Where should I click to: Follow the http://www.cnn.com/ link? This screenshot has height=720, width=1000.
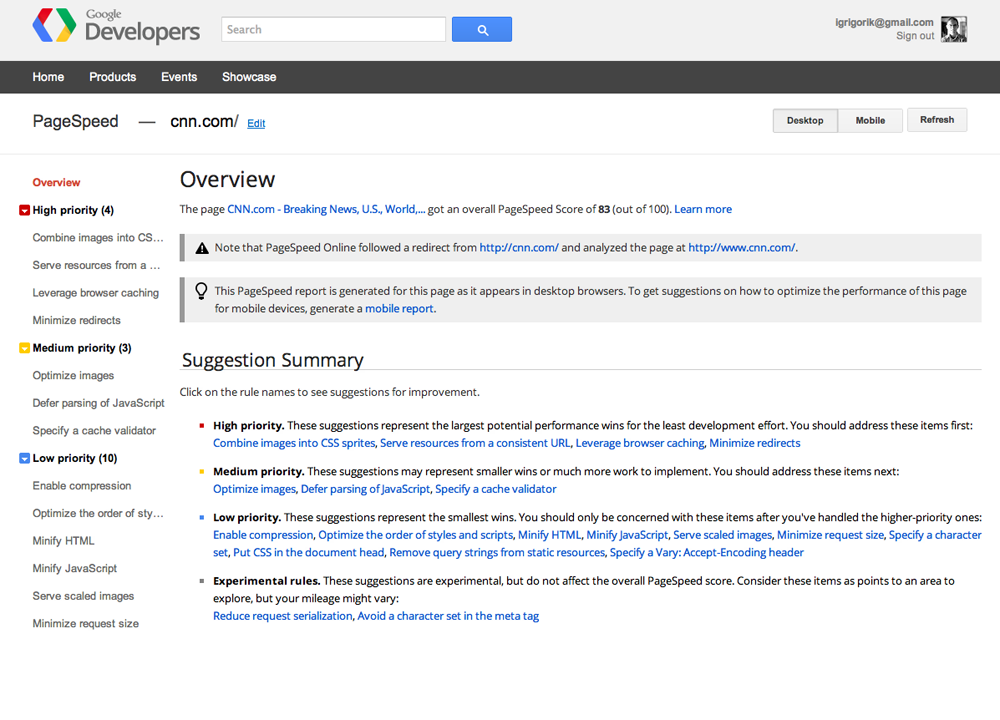[x=741, y=247]
